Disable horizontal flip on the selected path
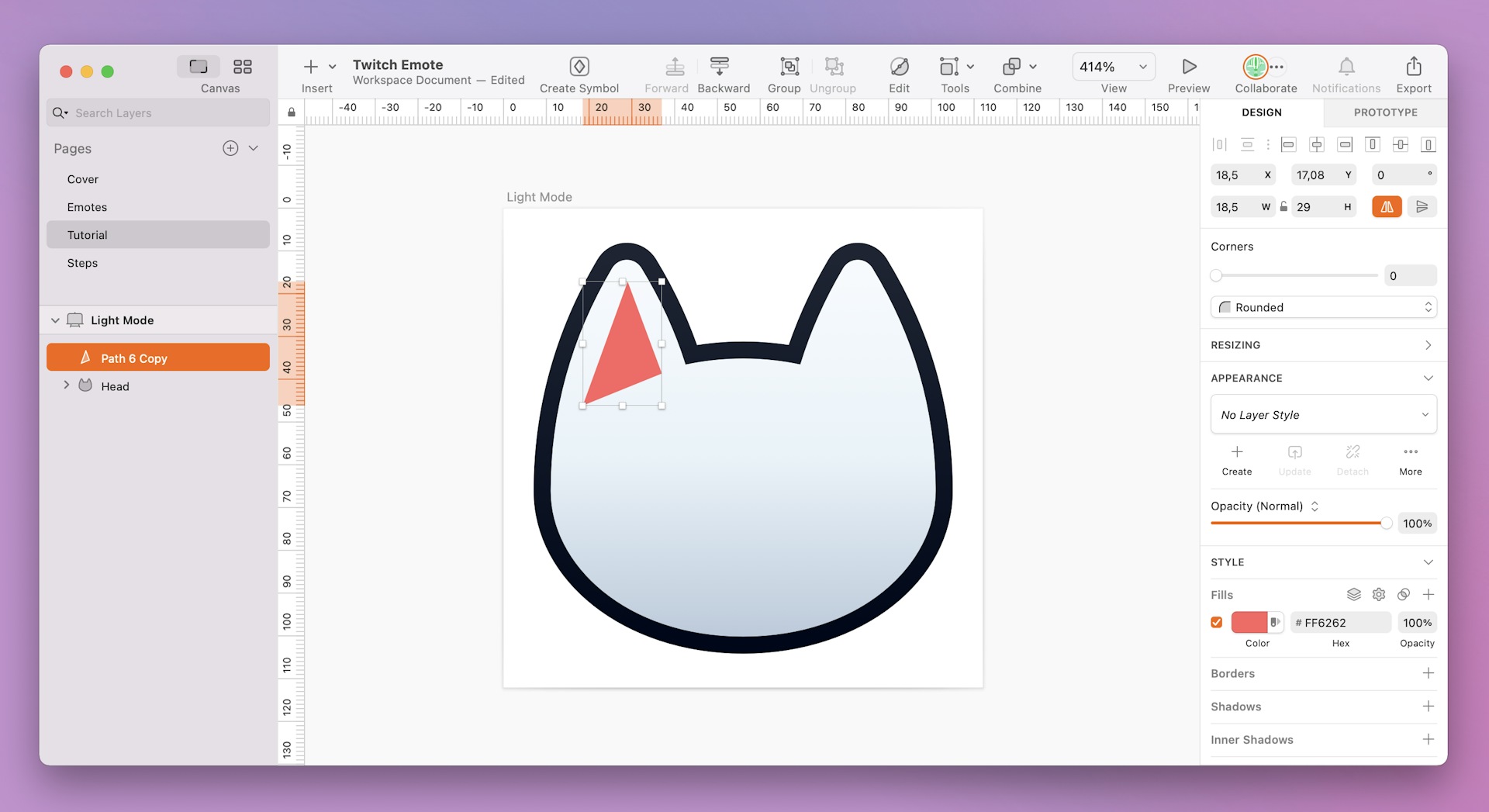Image resolution: width=1489 pixels, height=812 pixels. (1387, 206)
